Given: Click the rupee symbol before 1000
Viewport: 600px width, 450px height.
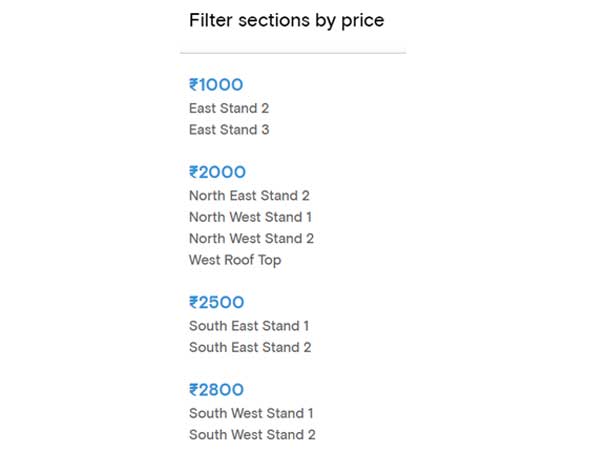Looking at the screenshot, I should [x=194, y=85].
